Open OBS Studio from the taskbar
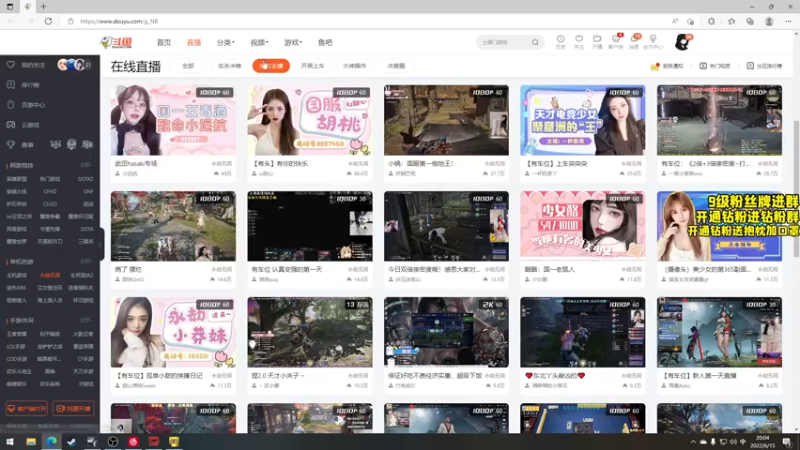This screenshot has height=450, width=800. pos(113,442)
